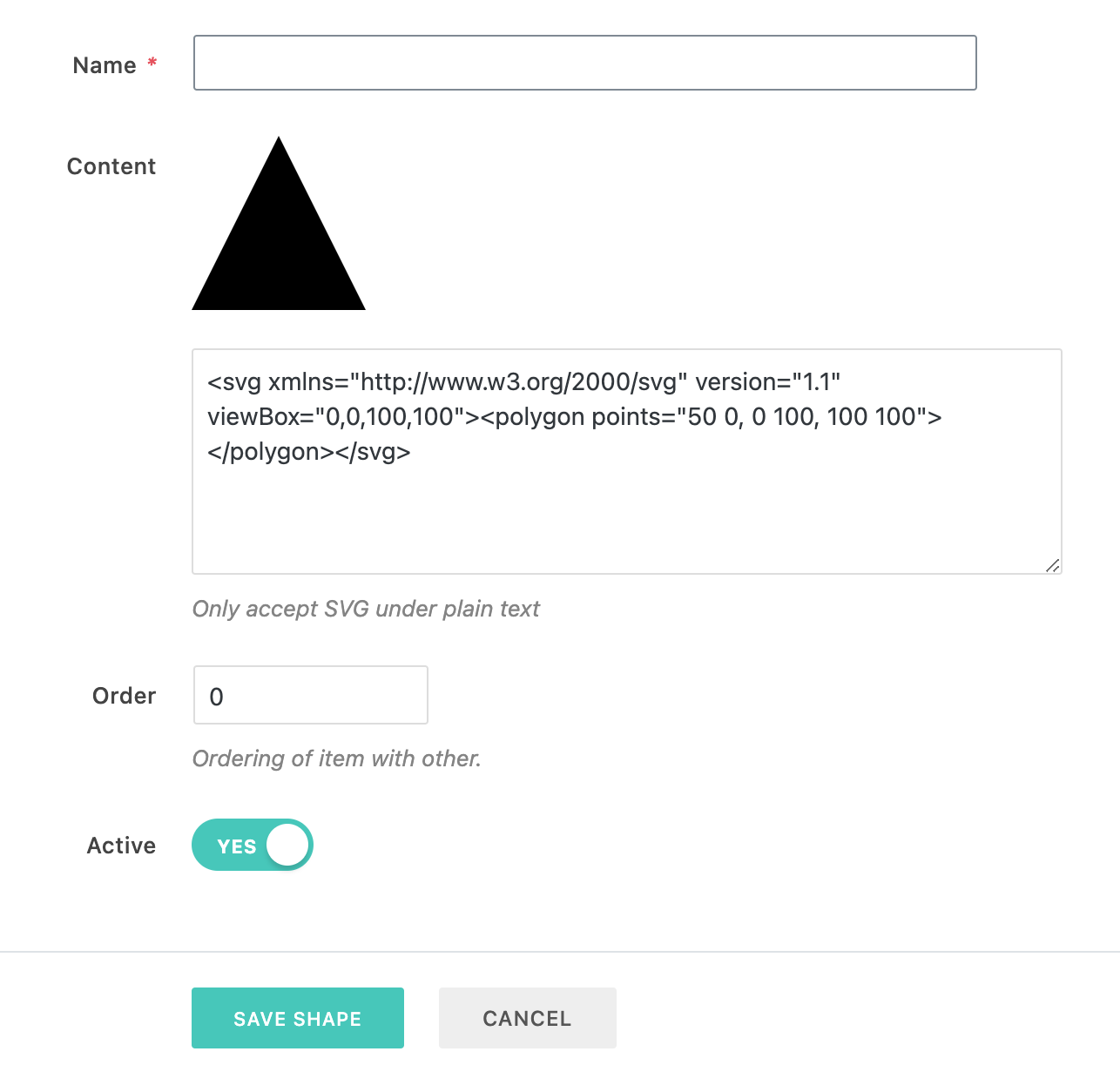Click the 'Only accept SVG under plain text' hint
The height and width of the screenshot is (1092, 1120).
366,609
